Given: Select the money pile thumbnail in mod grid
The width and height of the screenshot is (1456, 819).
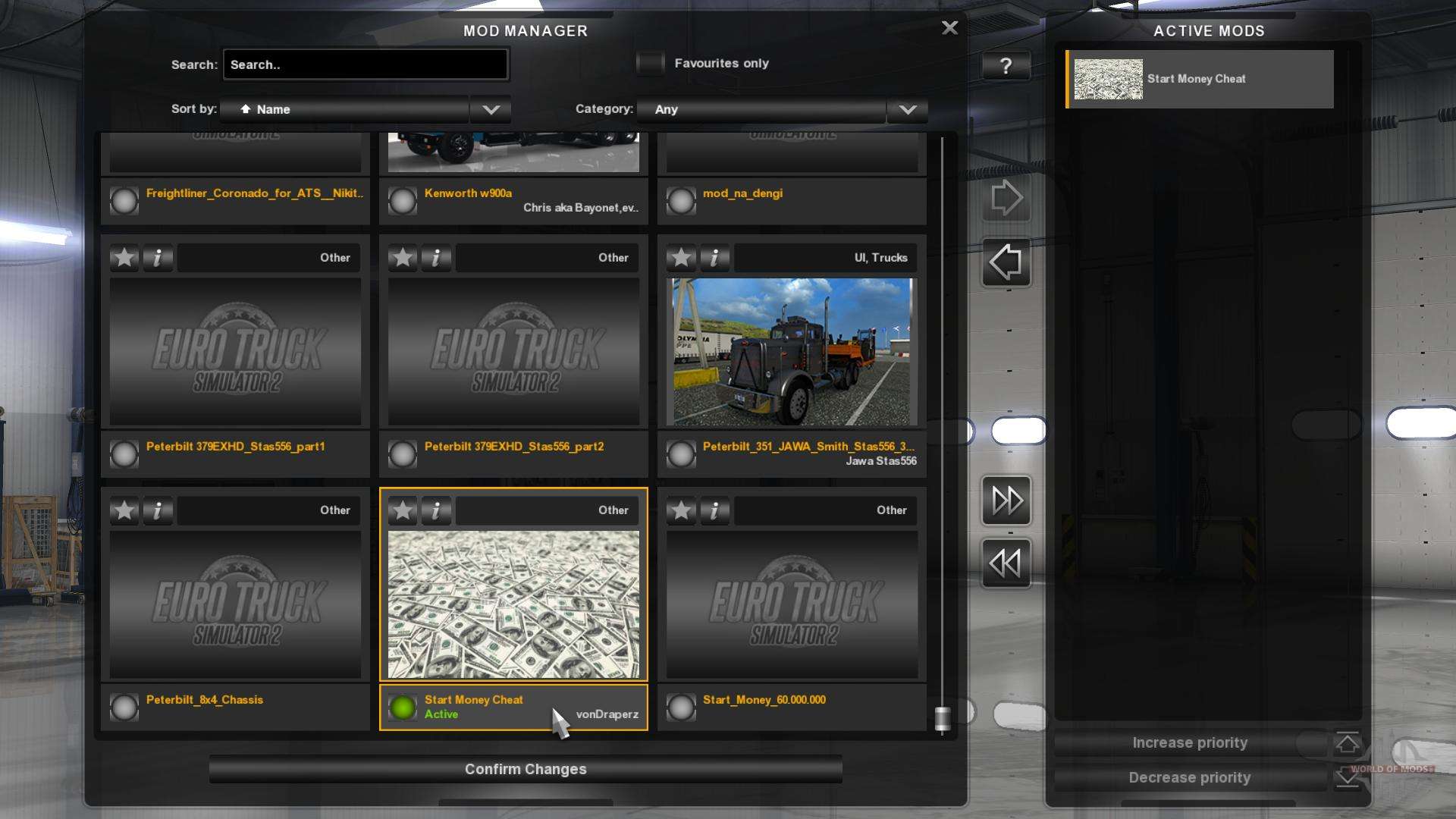Looking at the screenshot, I should [x=513, y=604].
